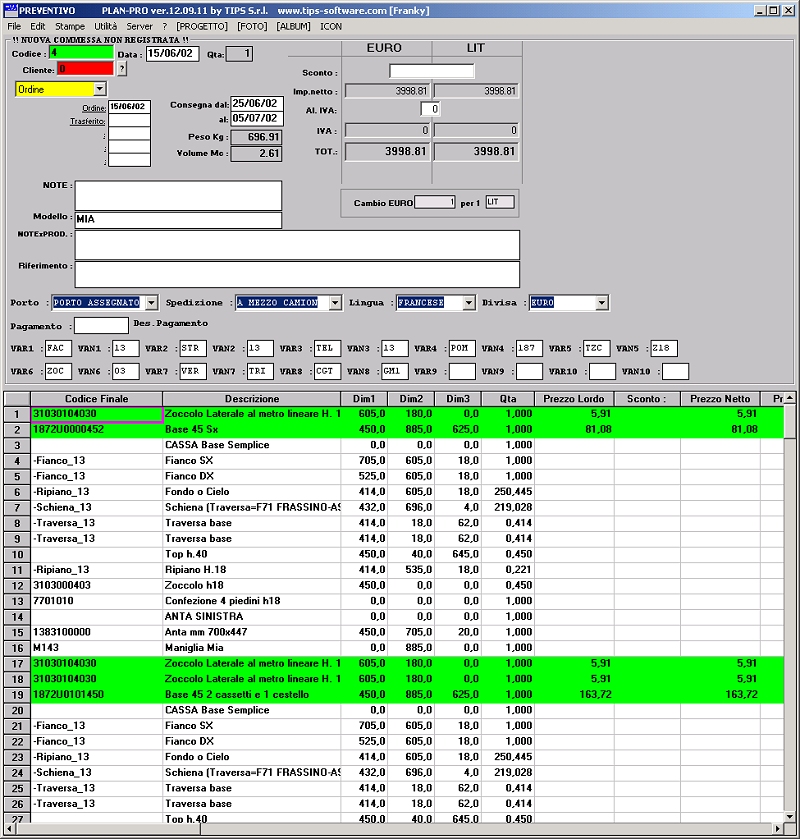Select row header number 19
This screenshot has height=839, width=800.
click(17, 695)
